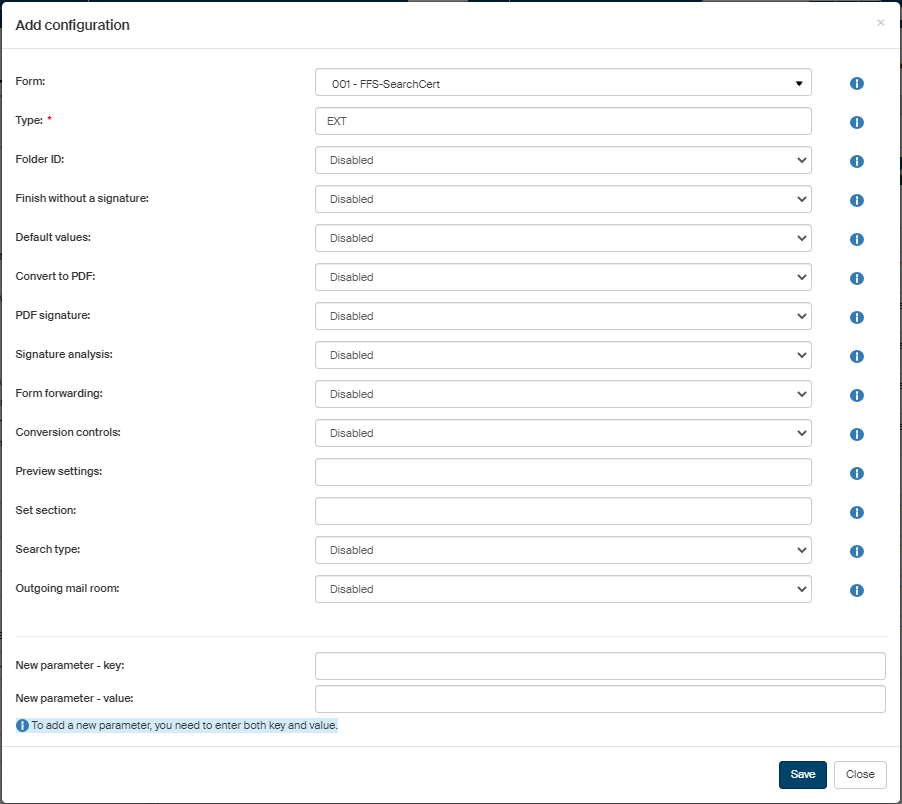Click the Type input field
This screenshot has height=804, width=902.
(x=562, y=121)
